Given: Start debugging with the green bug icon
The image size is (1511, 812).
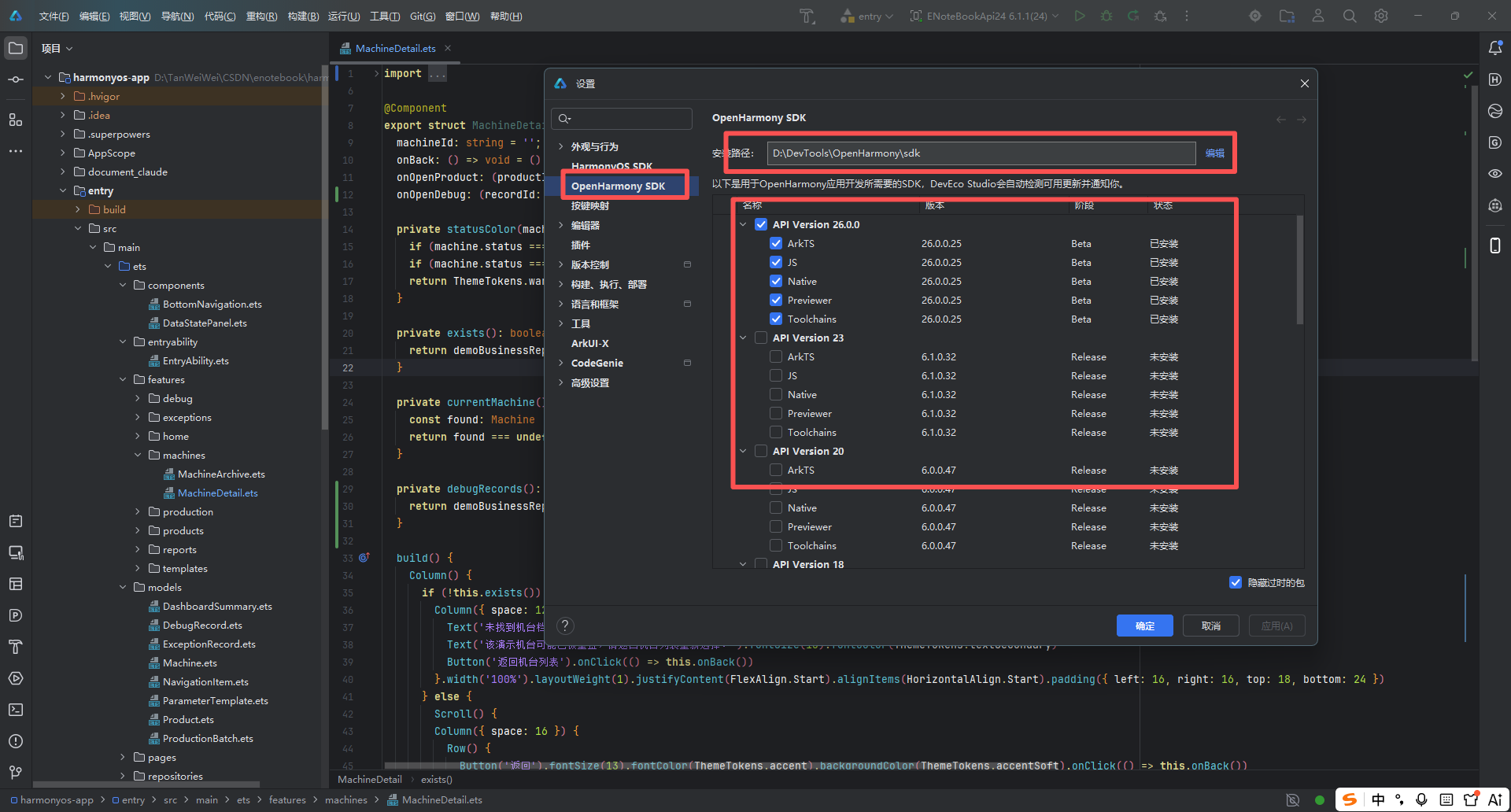Looking at the screenshot, I should [1106, 16].
